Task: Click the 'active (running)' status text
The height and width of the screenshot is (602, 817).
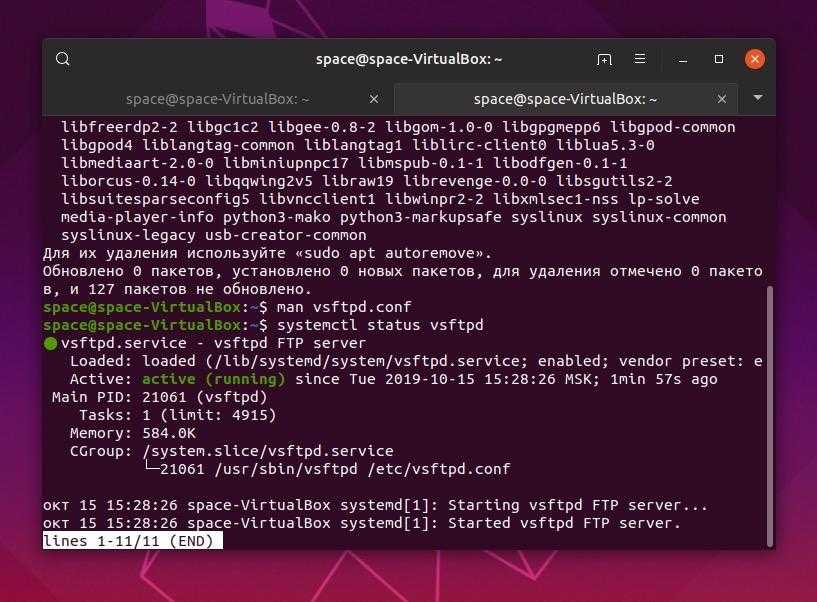Action: 213,379
